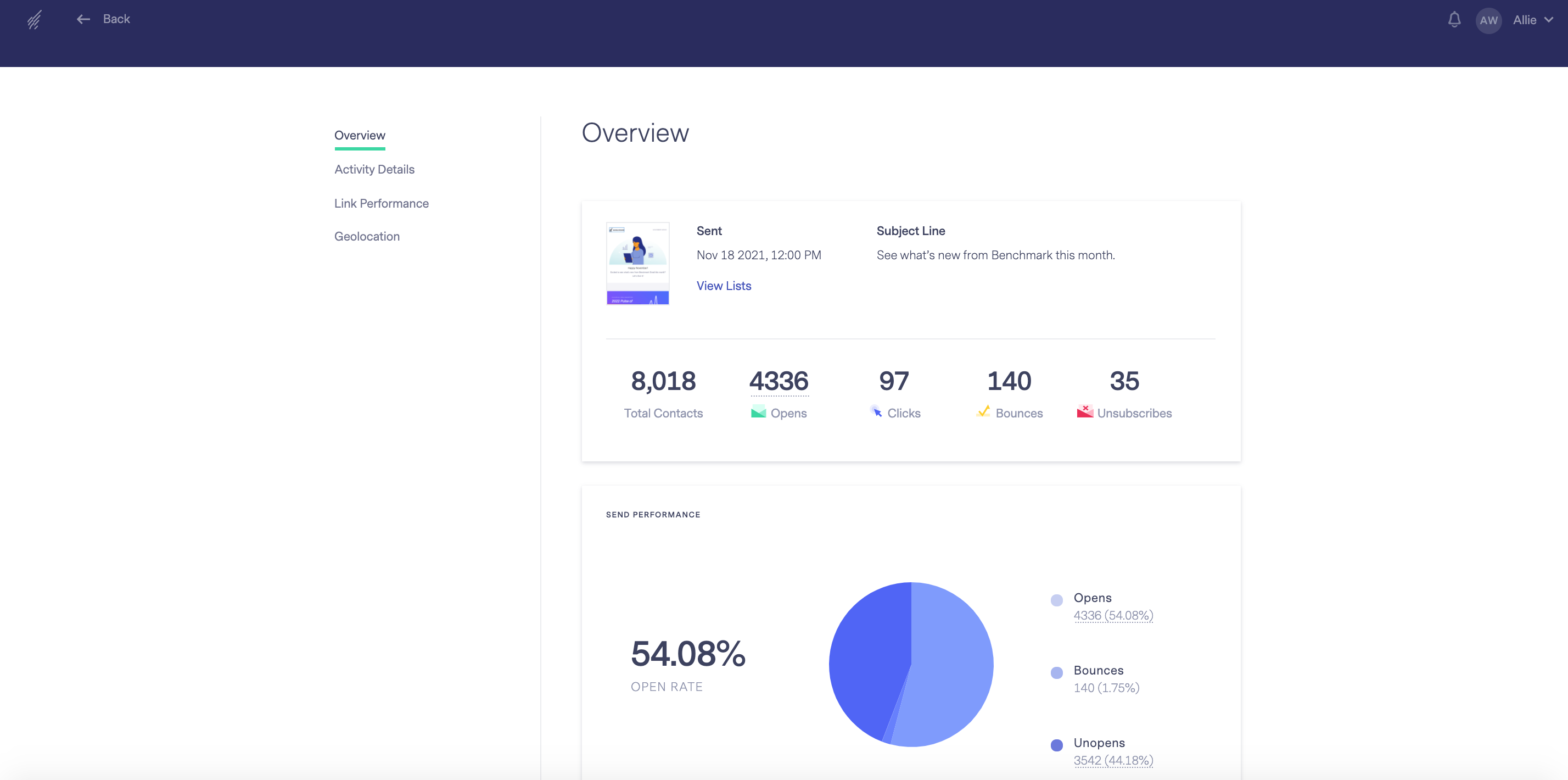Click View Lists link
1568x780 pixels.
[723, 285]
